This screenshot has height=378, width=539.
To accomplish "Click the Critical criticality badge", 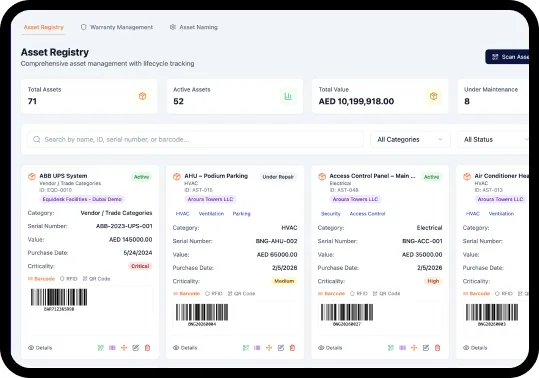I will 140,266.
